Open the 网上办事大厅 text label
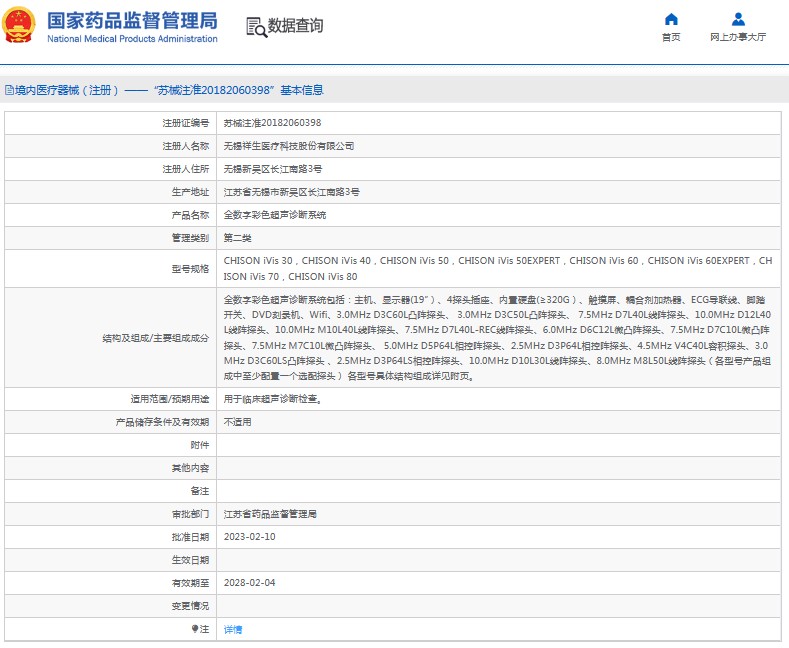 738,37
